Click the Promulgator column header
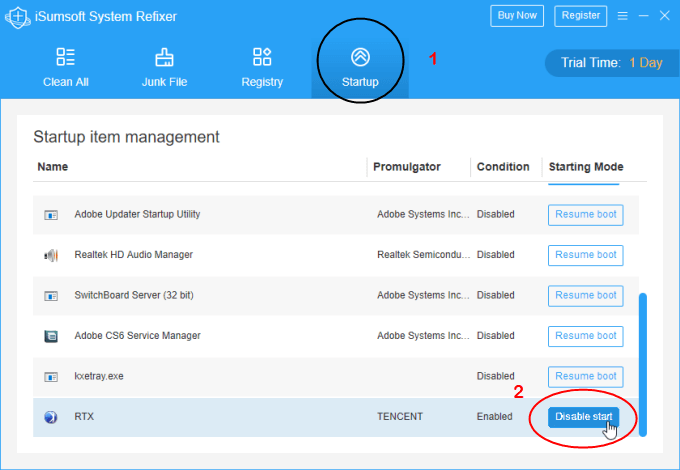Viewport: 680px width, 470px height. click(x=407, y=167)
